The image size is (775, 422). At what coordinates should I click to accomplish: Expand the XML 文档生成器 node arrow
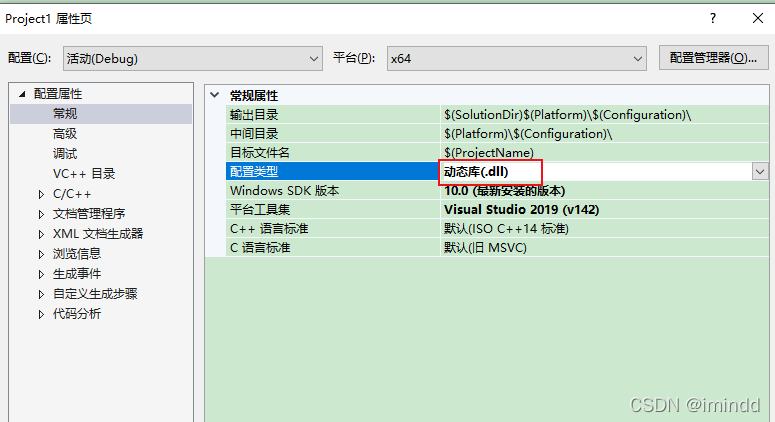coord(42,234)
